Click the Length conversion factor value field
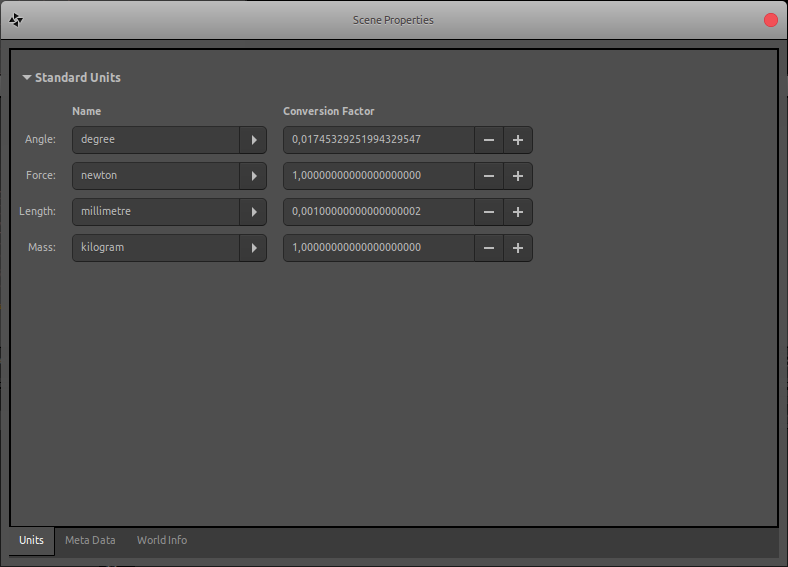Screen dimensions: 788x567 tap(379, 212)
